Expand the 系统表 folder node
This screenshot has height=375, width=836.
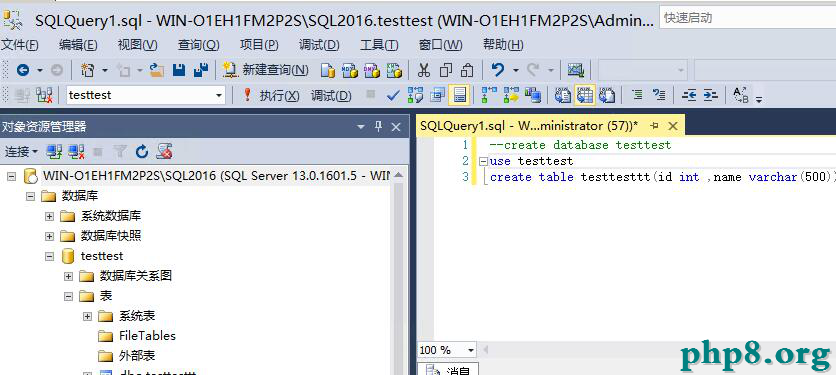click(x=88, y=316)
